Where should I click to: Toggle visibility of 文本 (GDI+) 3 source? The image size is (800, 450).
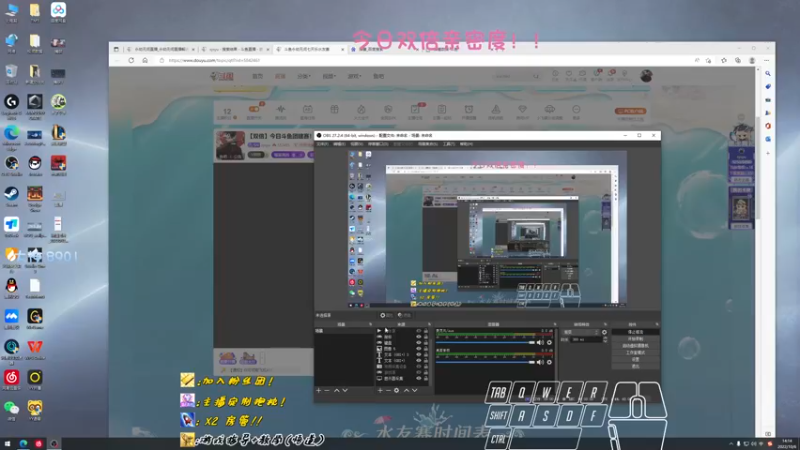coord(419,355)
